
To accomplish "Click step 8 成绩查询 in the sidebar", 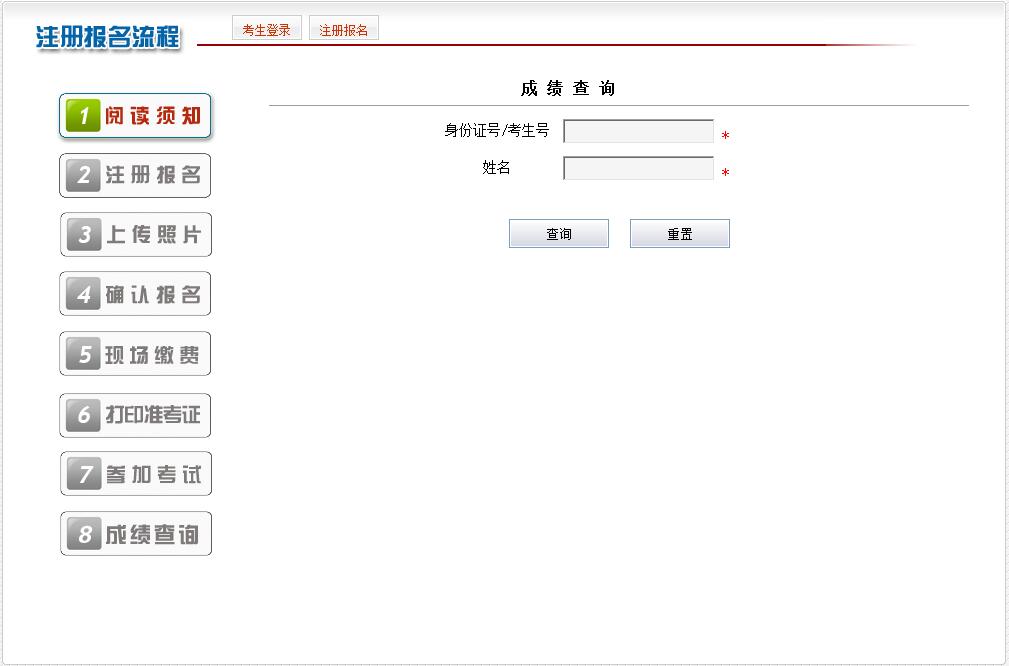I will (135, 534).
